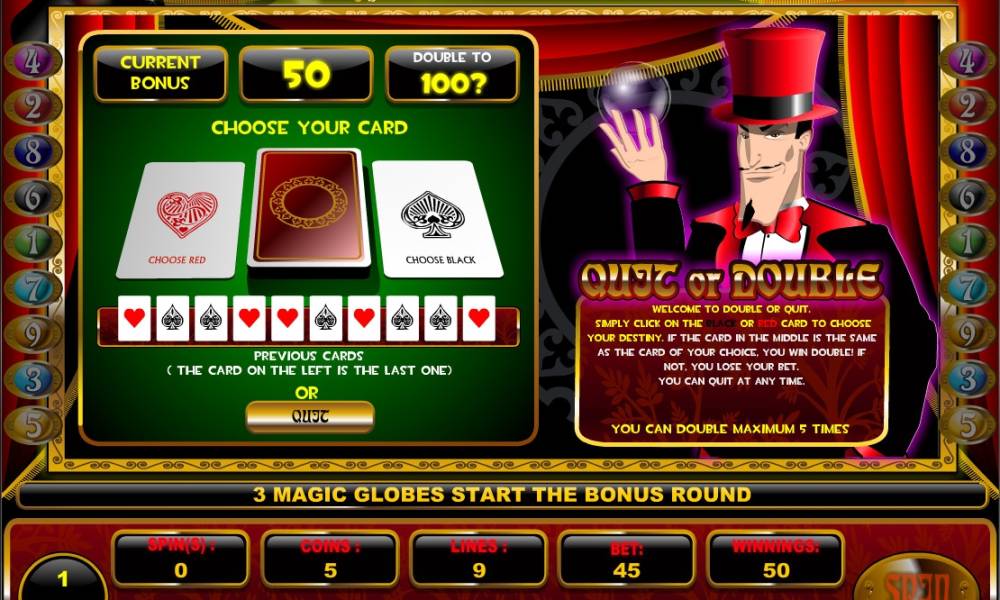The width and height of the screenshot is (1000, 600).
Task: Select payline 6 on the right side
Action: pyautogui.click(x=968, y=198)
